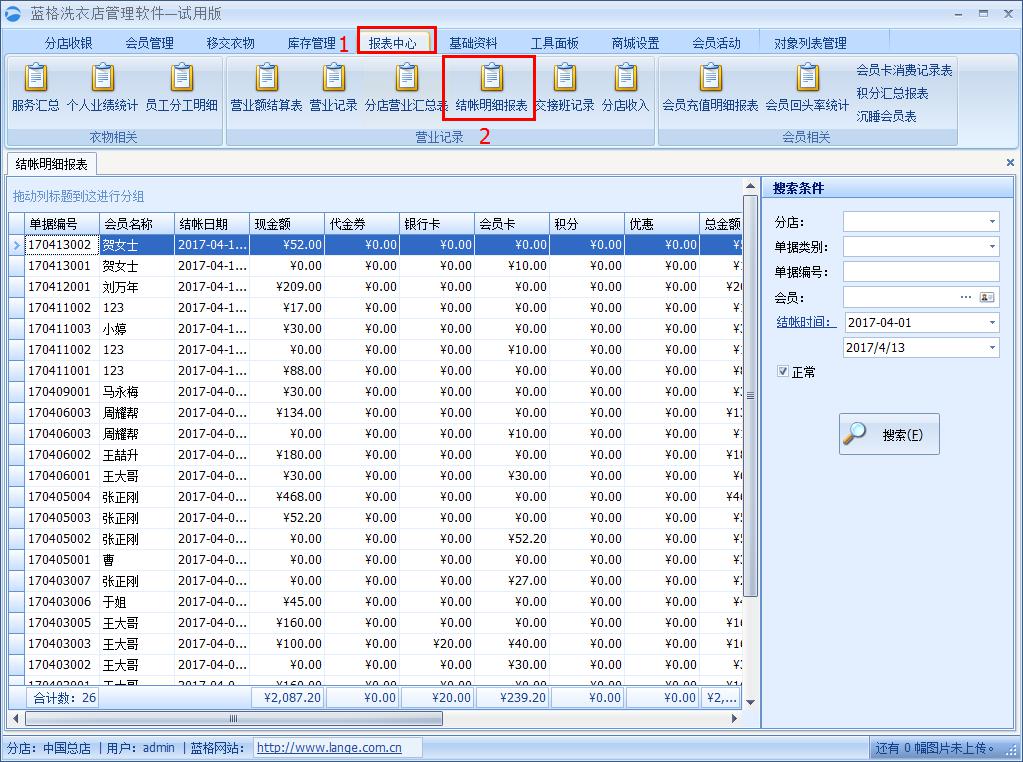Open the 工具面板 menu tab
This screenshot has height=762, width=1023.
554,43
